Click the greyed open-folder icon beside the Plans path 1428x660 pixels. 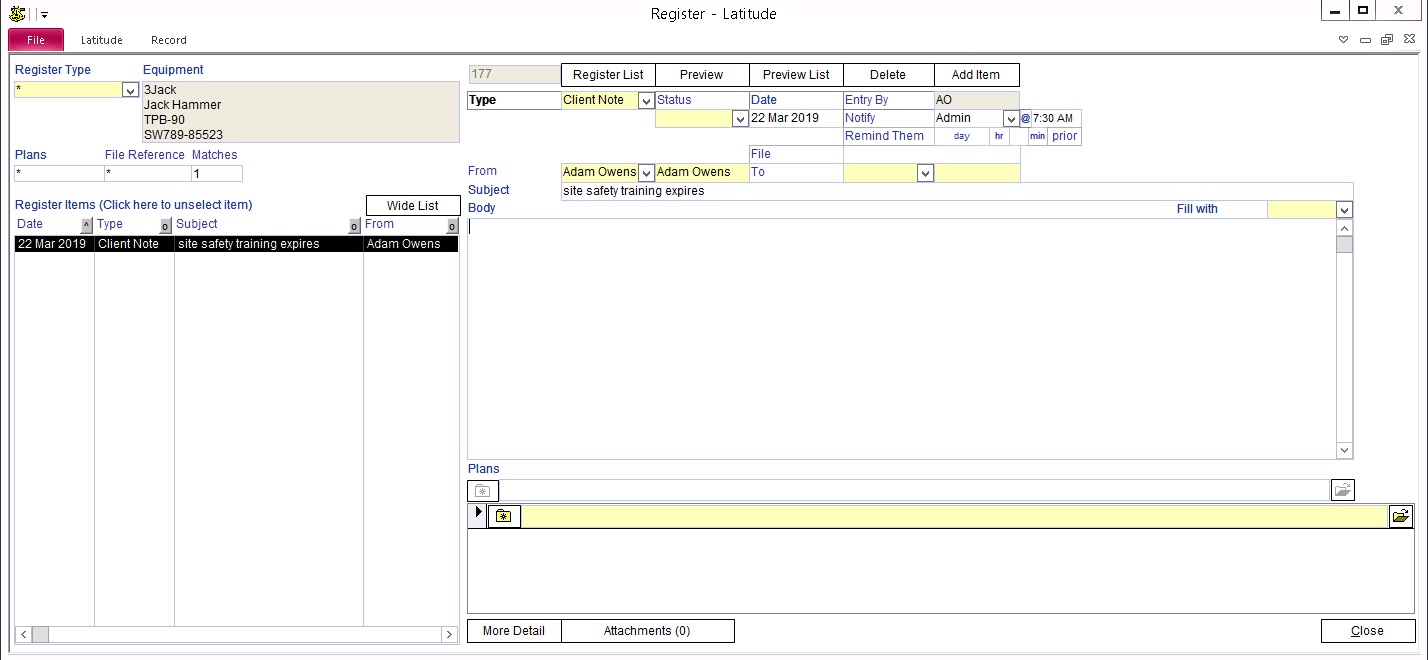tap(1342, 490)
